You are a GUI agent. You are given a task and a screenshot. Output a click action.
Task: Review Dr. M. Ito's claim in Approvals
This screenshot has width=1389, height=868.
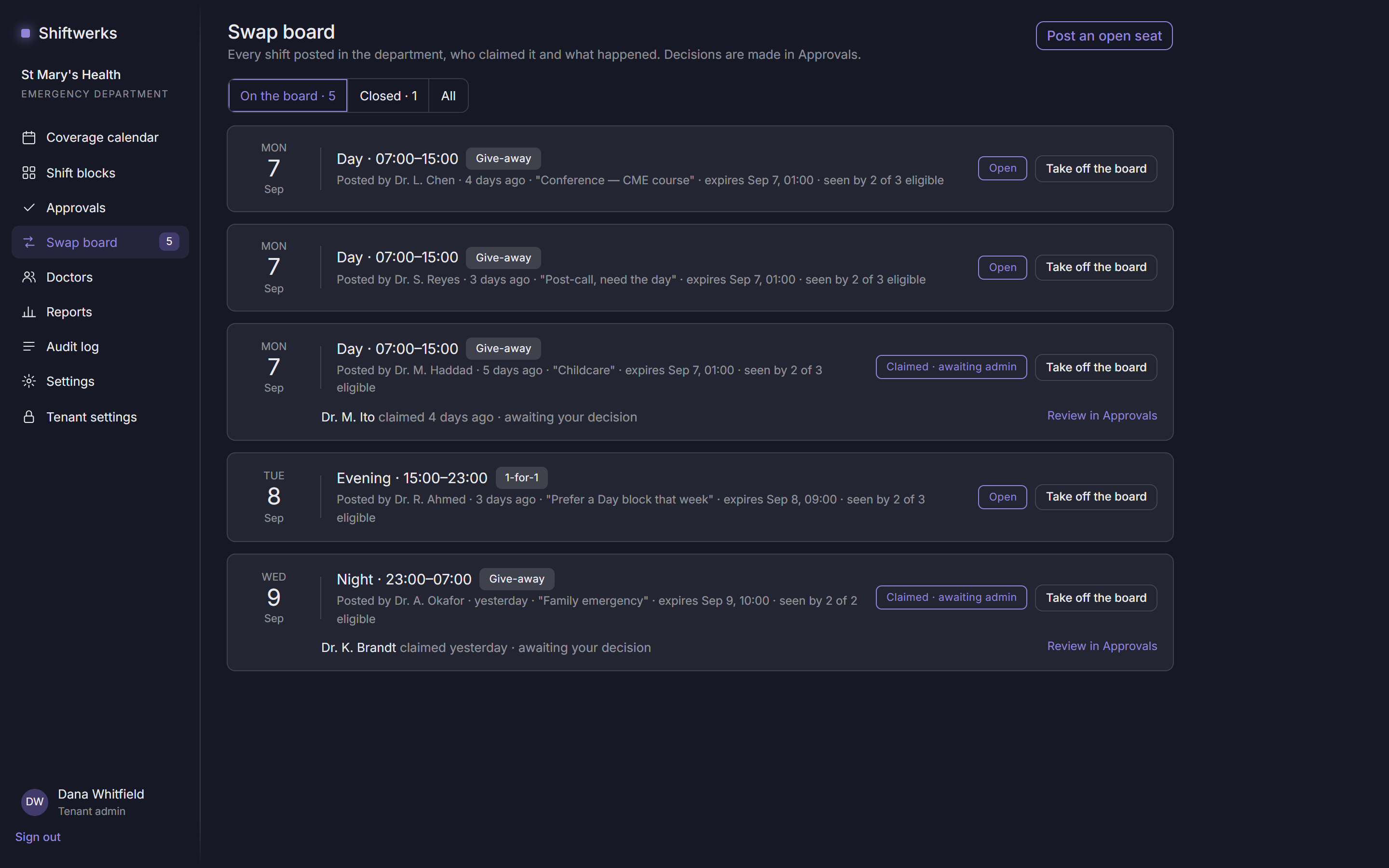pos(1102,416)
